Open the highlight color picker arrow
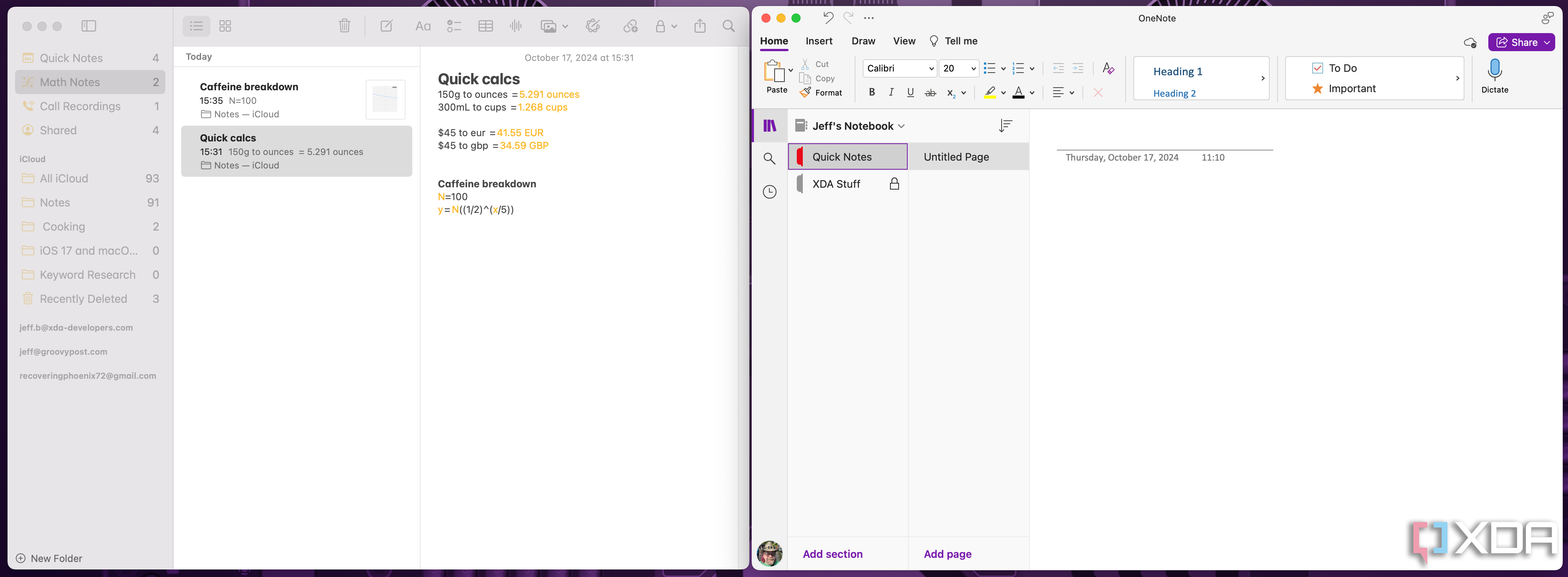This screenshot has width=1568, height=577. coord(1003,93)
